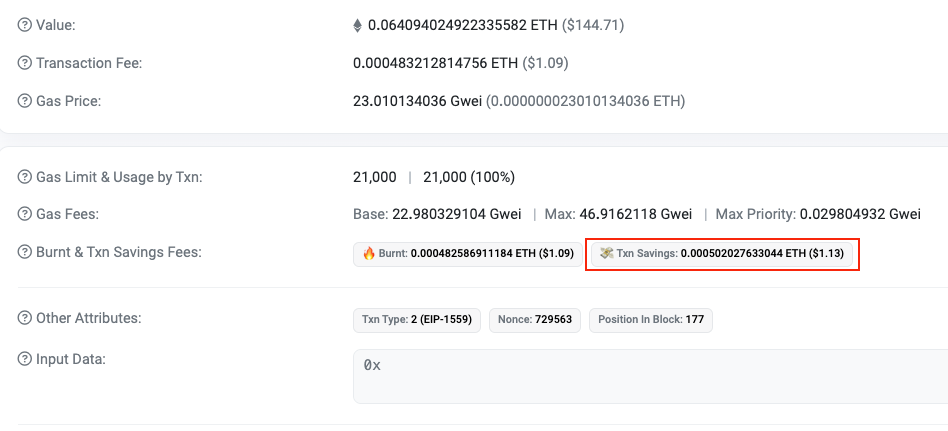948x431 pixels.
Task: Click the transaction fee 0.000483212814756 ETH amount
Action: click(435, 63)
